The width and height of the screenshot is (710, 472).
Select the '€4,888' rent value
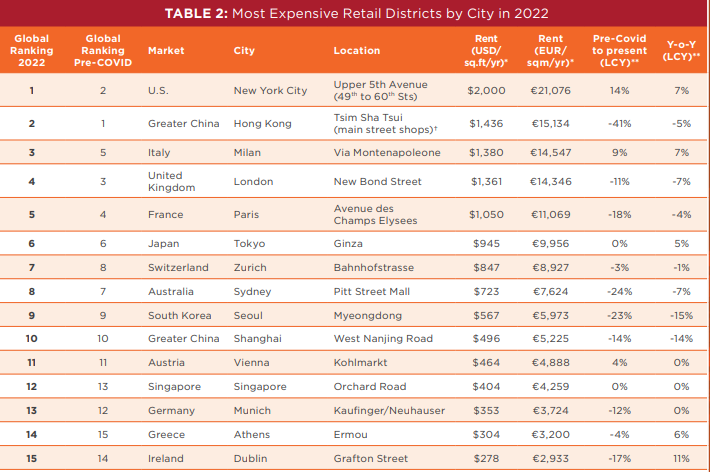click(551, 362)
